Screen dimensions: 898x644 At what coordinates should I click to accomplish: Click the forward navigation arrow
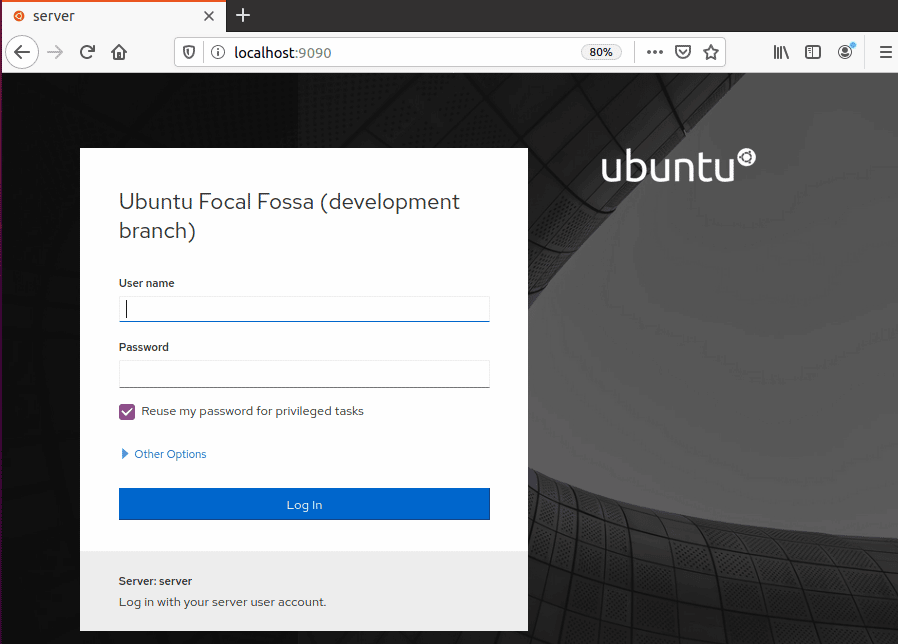click(55, 52)
